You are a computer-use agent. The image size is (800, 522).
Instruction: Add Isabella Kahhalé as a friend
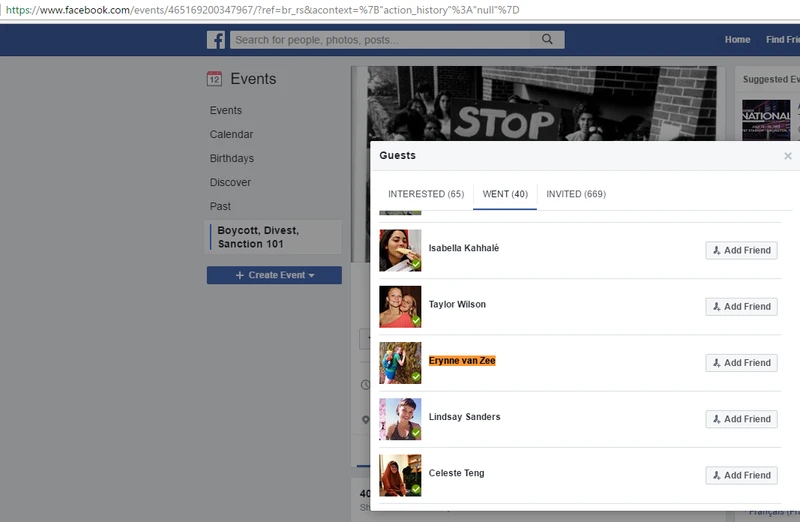tap(741, 250)
